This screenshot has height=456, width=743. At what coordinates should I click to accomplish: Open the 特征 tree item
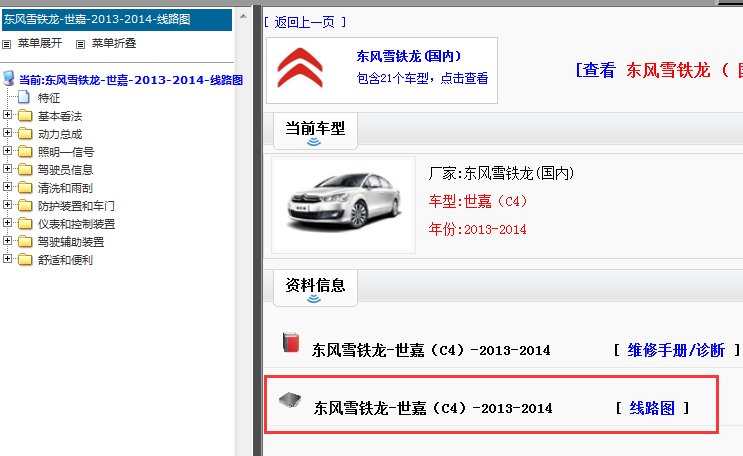[49, 98]
